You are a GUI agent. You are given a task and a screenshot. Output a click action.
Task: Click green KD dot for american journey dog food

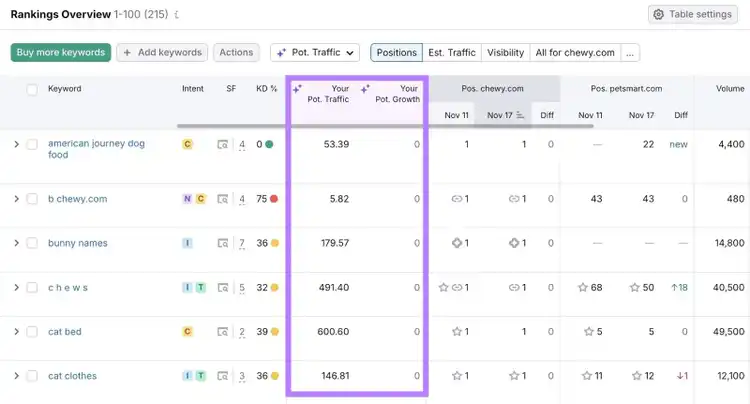(269, 144)
